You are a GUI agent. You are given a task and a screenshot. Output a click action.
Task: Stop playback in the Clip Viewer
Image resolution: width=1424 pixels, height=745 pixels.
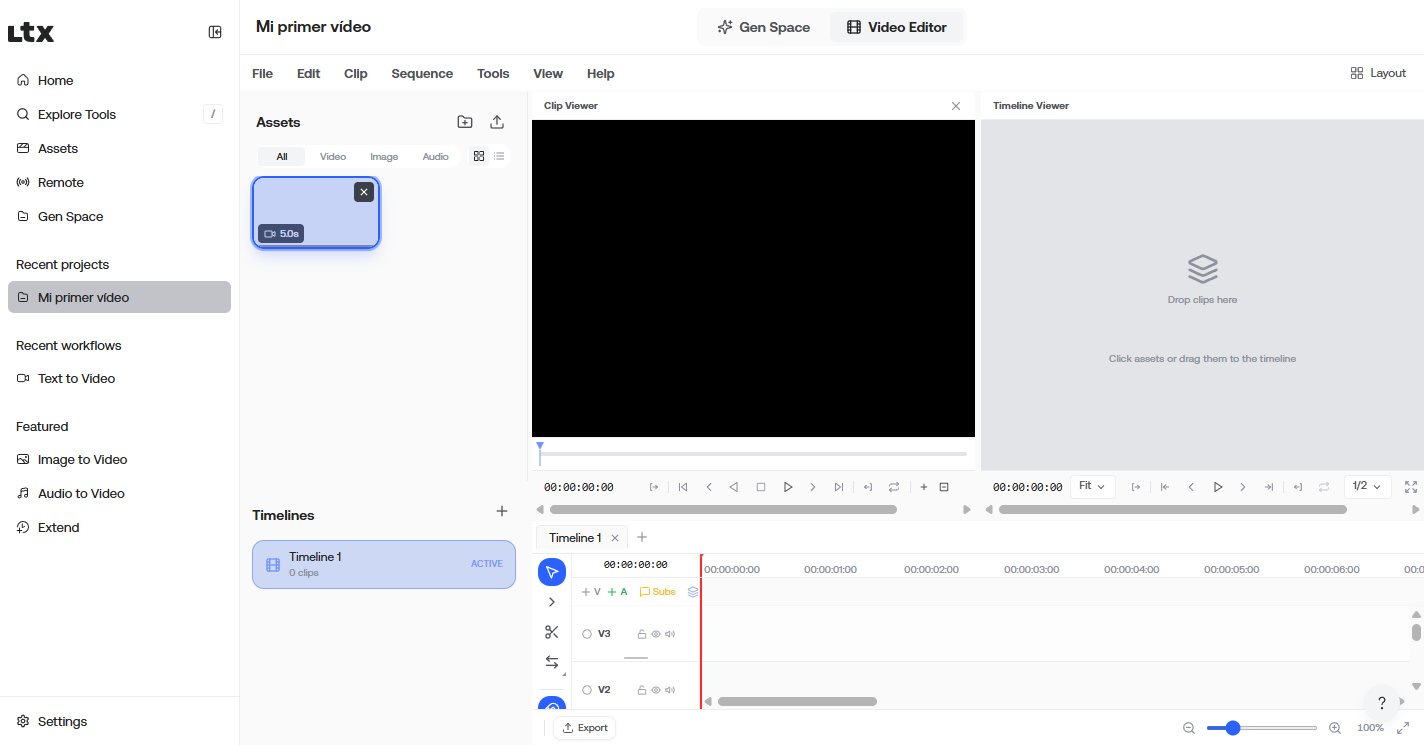(x=761, y=487)
